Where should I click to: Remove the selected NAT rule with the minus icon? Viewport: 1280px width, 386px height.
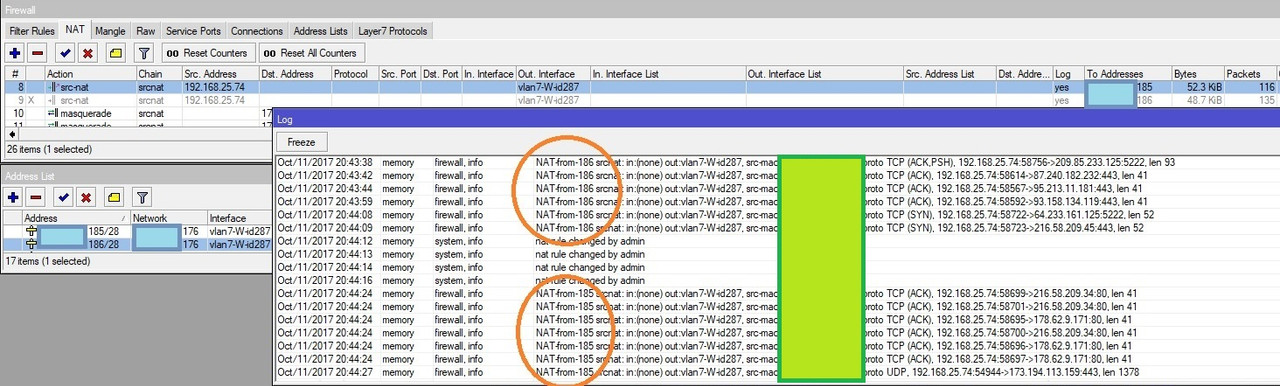click(x=37, y=53)
